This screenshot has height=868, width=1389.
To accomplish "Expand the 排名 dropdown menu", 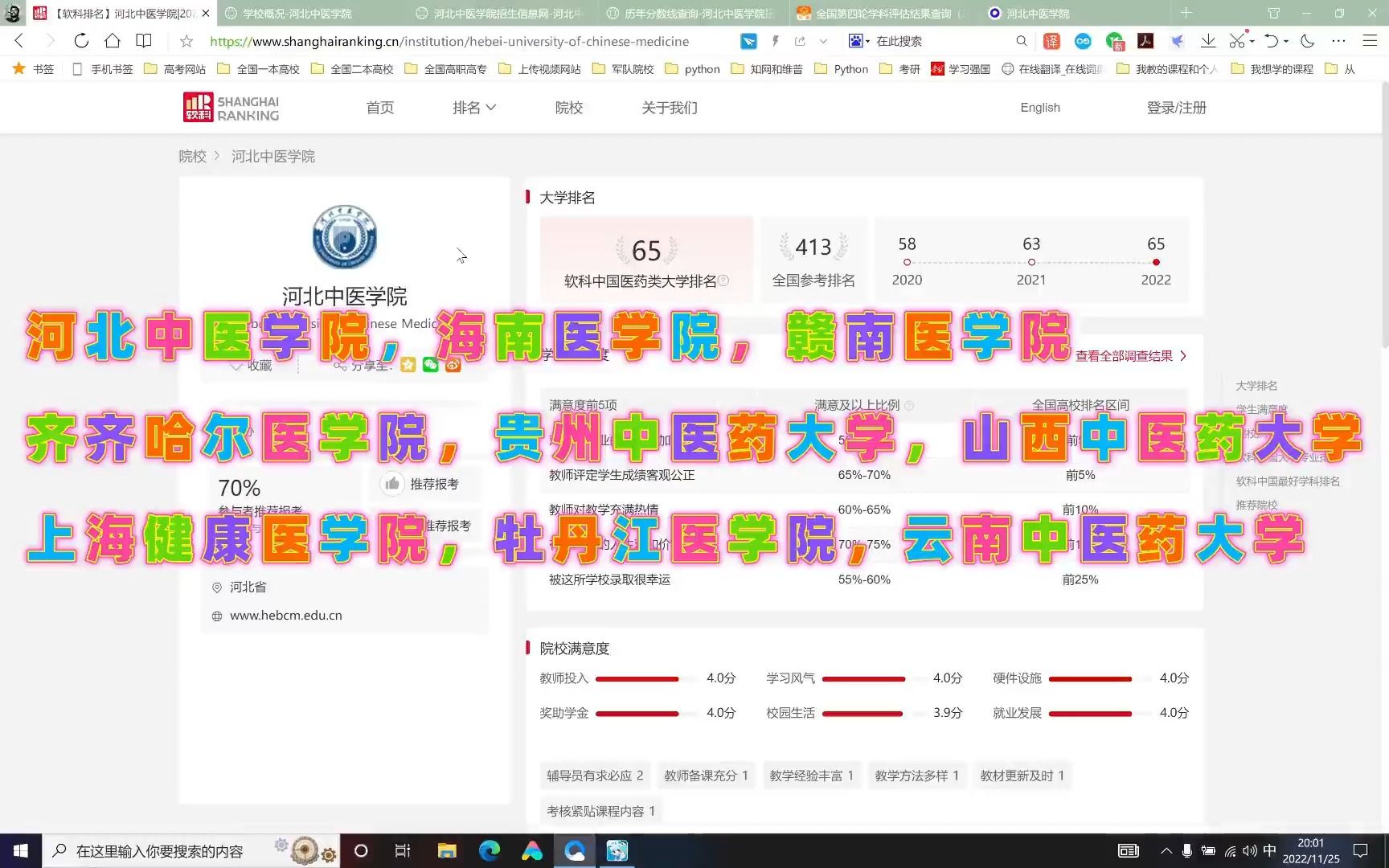I will click(x=474, y=108).
